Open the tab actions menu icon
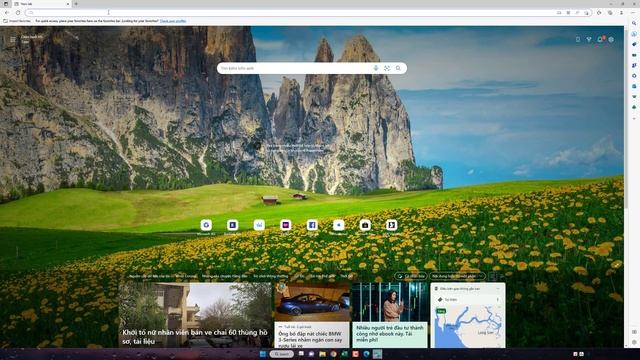The width and height of the screenshot is (640, 360). click(6, 4)
